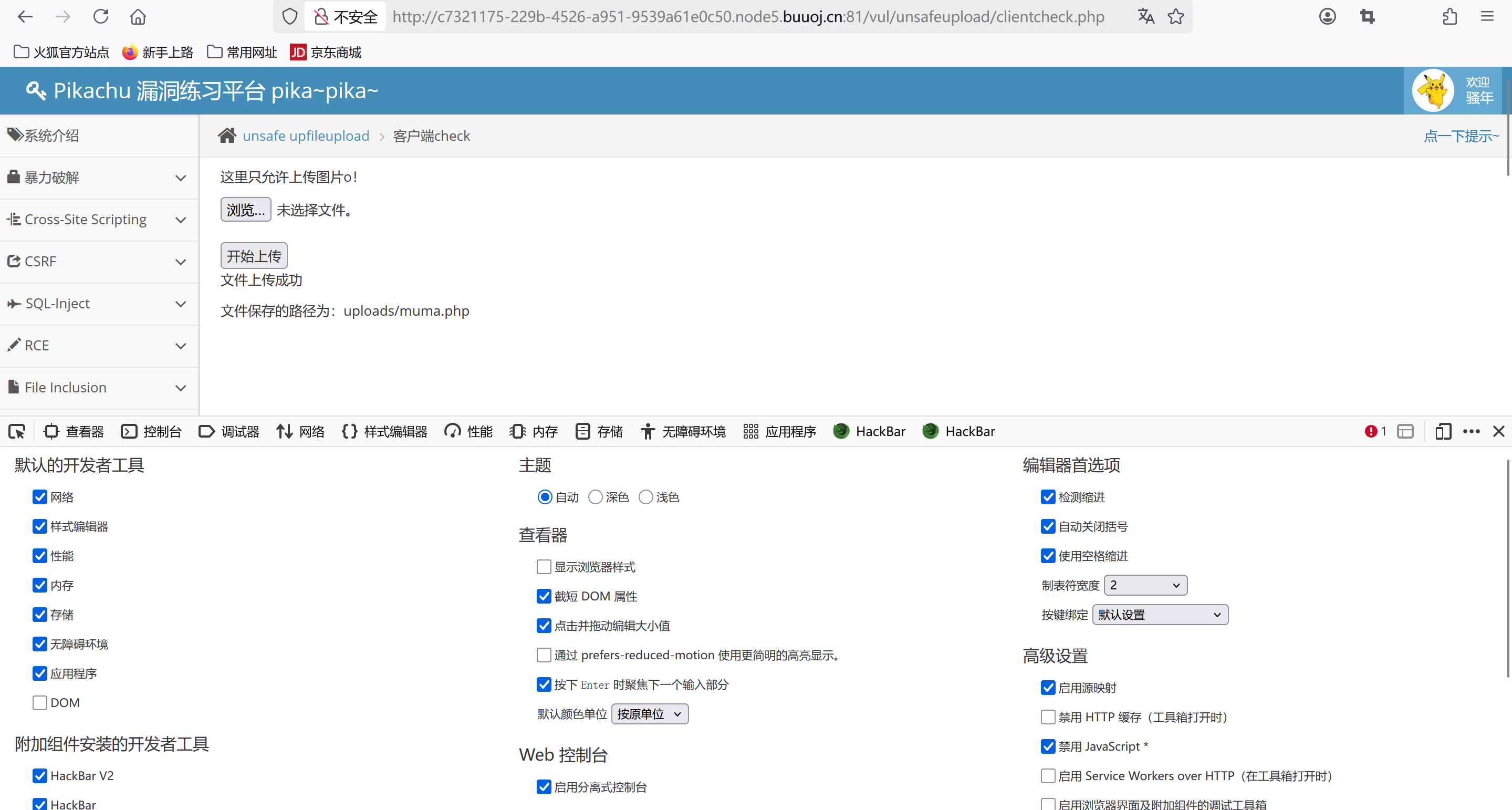Screen dimensions: 1512x810
Task: Open the 控制台 devtools tab
Action: pos(151,431)
